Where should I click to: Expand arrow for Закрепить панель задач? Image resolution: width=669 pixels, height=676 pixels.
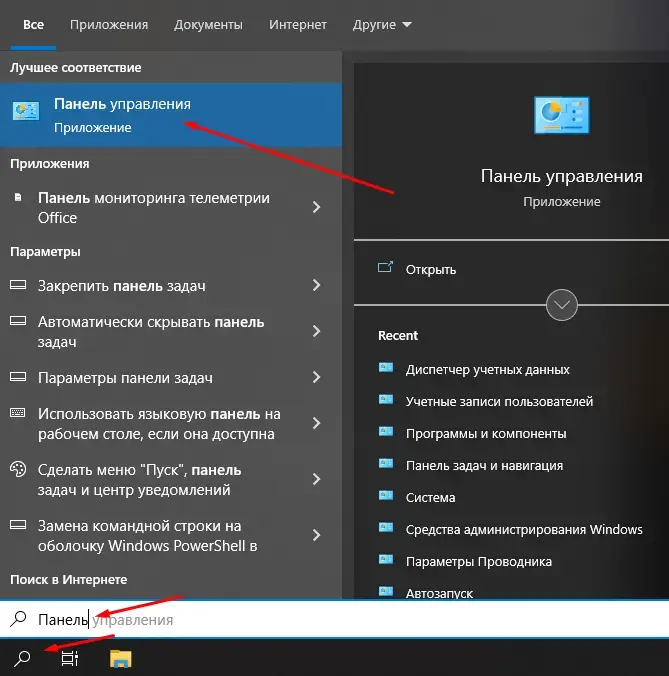click(317, 285)
